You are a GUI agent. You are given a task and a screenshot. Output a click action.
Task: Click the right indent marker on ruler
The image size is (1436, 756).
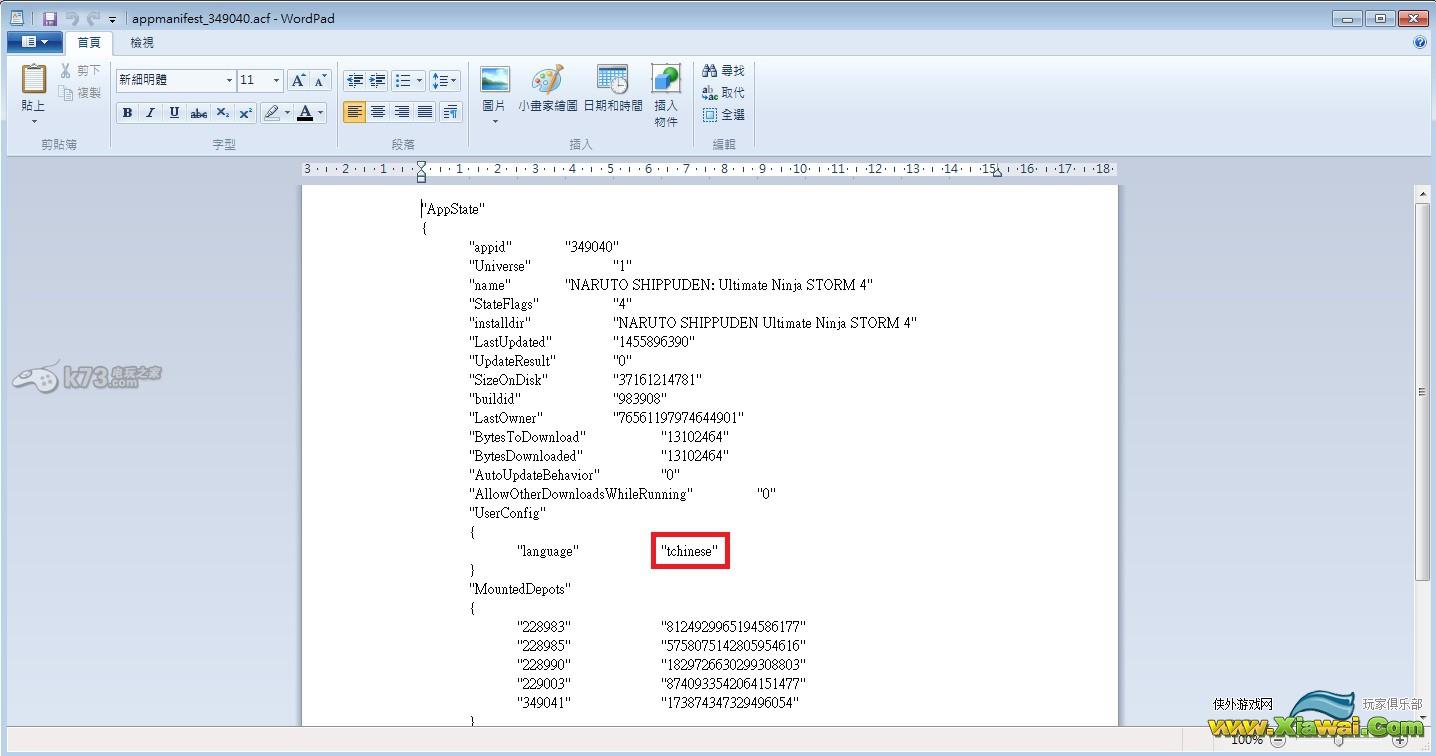[996, 174]
